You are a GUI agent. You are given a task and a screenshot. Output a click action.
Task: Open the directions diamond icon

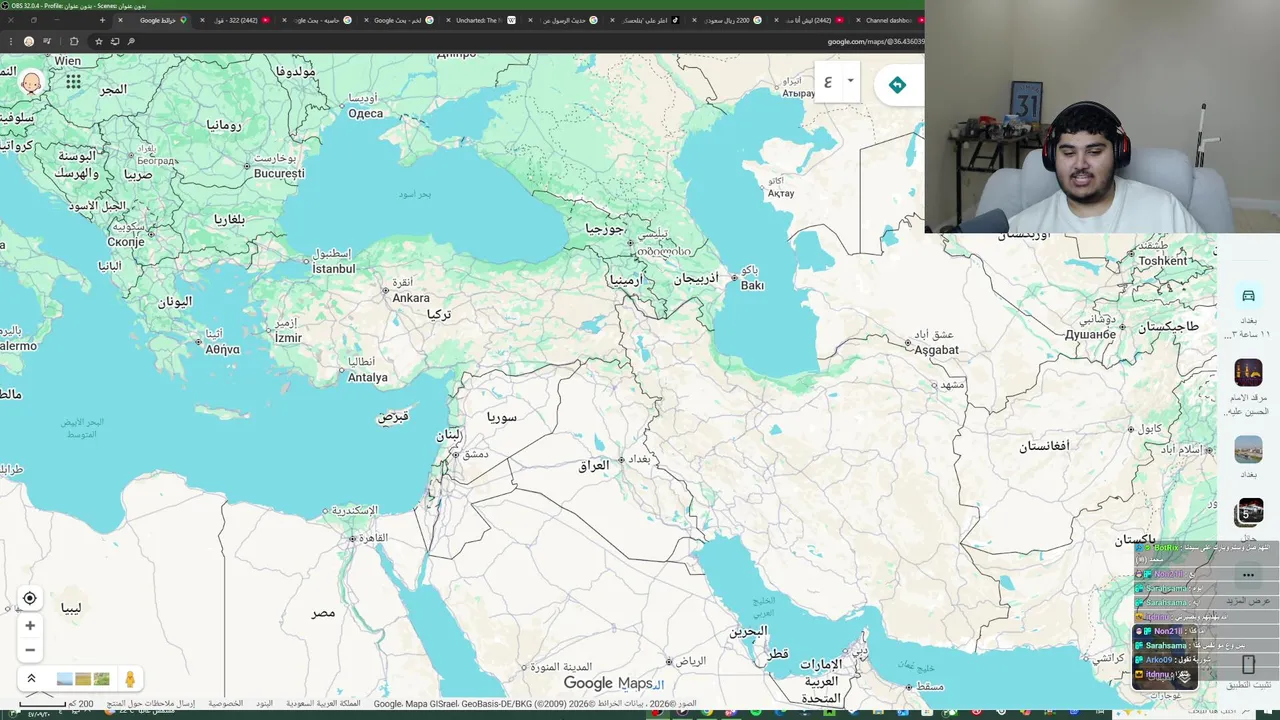897,85
